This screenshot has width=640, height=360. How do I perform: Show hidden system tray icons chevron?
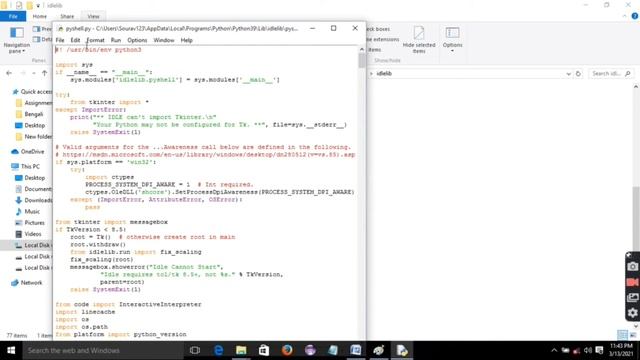tap(554, 350)
